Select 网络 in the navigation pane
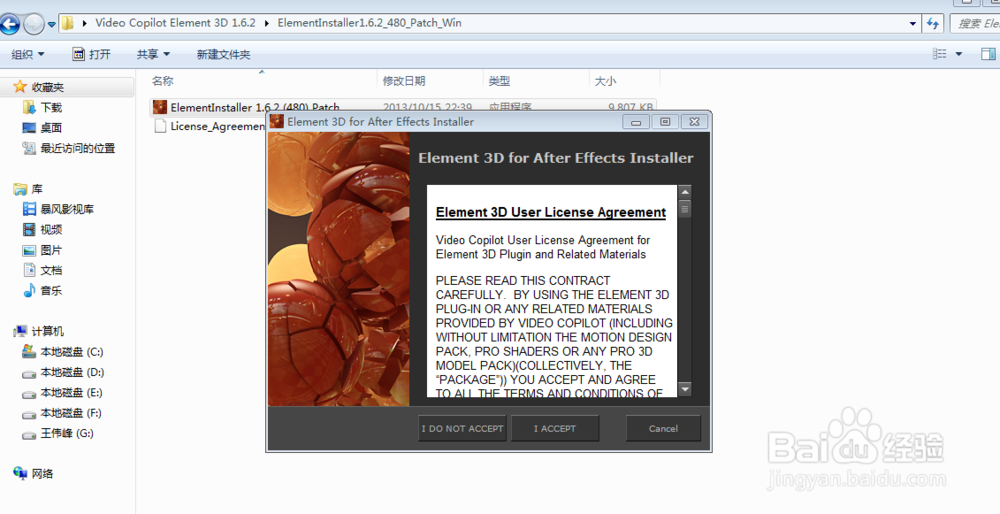Screen dimensions: 1000x514 (43, 474)
